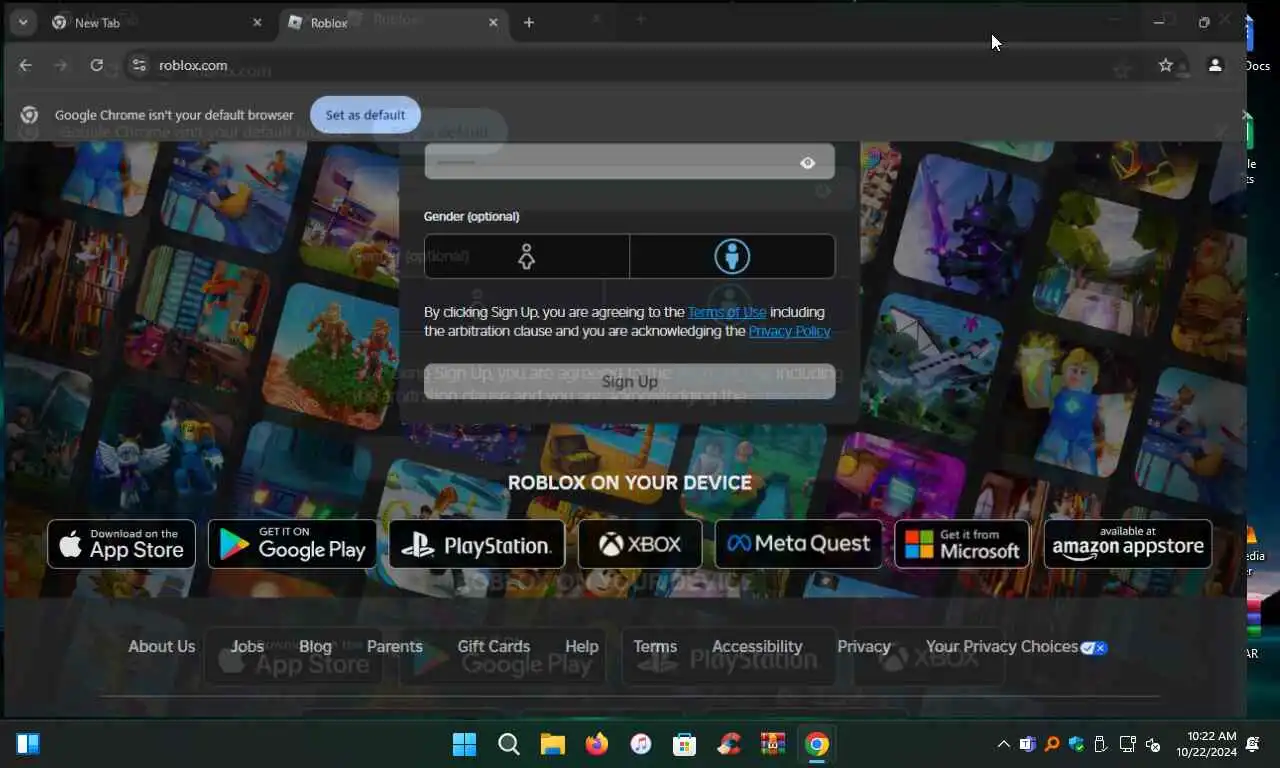Open the Windows widgets panel icon
The image size is (1280, 768).
click(28, 744)
